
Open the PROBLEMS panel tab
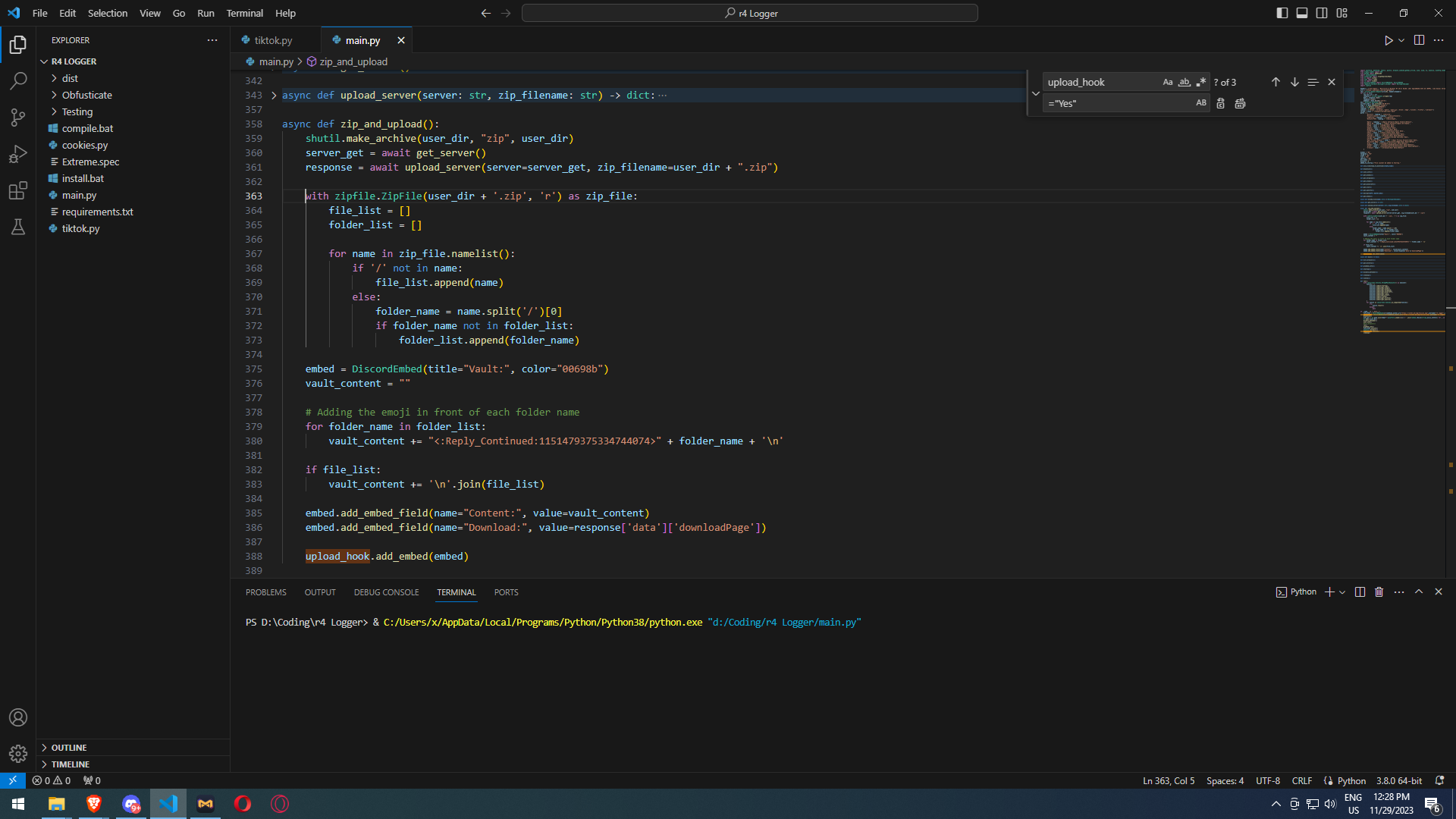click(265, 592)
